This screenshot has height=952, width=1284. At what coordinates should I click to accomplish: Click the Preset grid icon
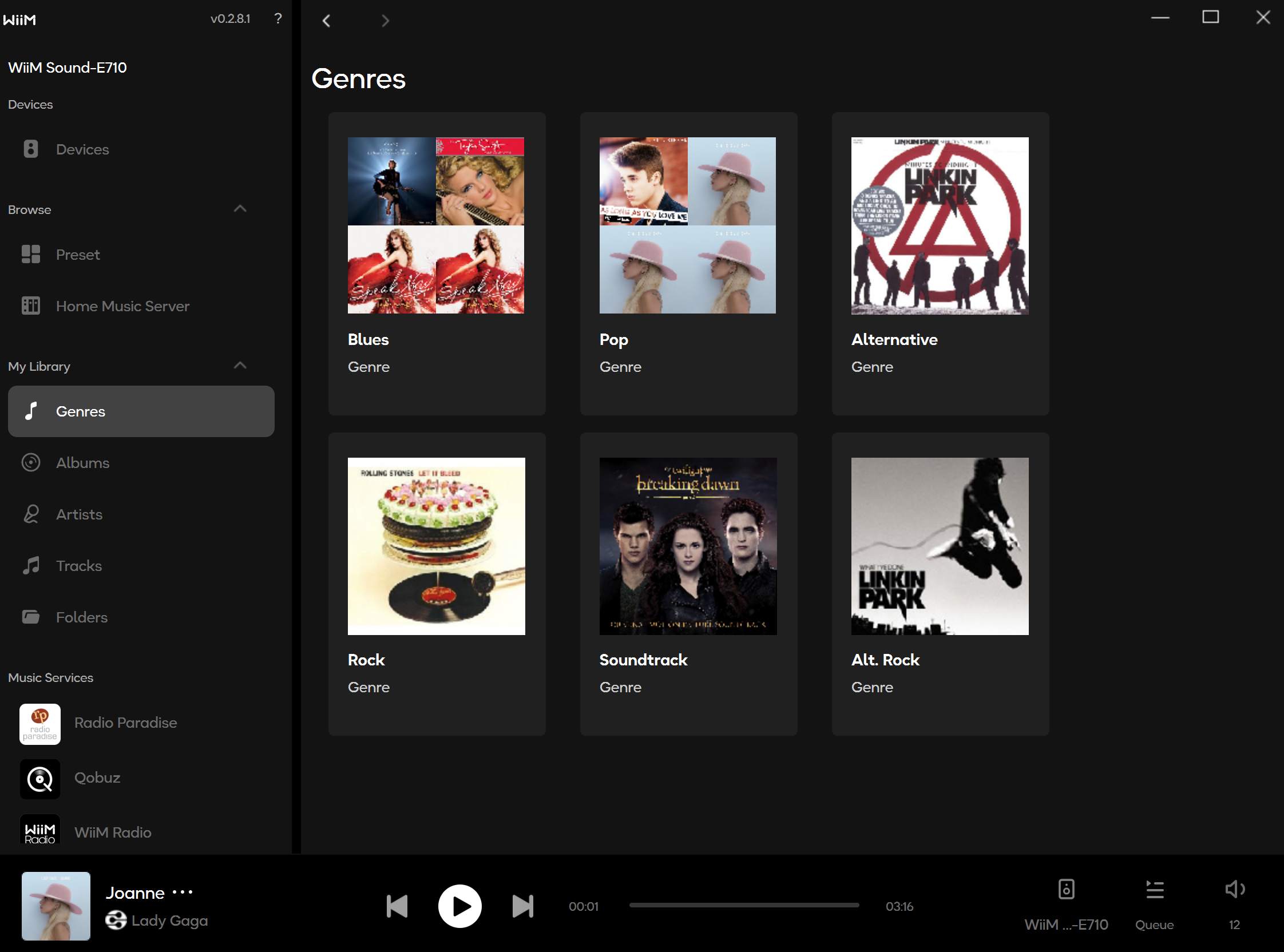coord(30,254)
